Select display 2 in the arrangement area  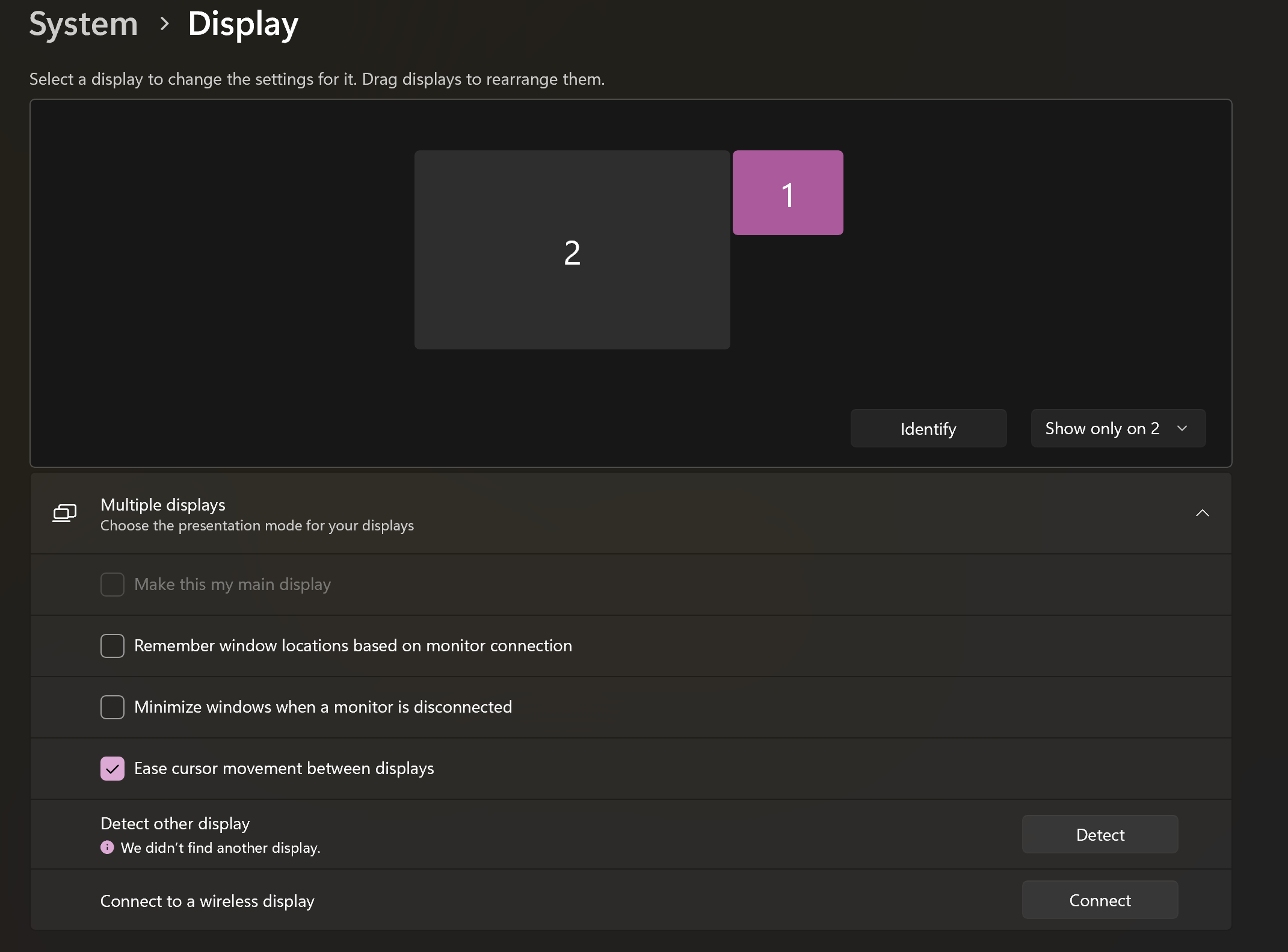tap(572, 250)
